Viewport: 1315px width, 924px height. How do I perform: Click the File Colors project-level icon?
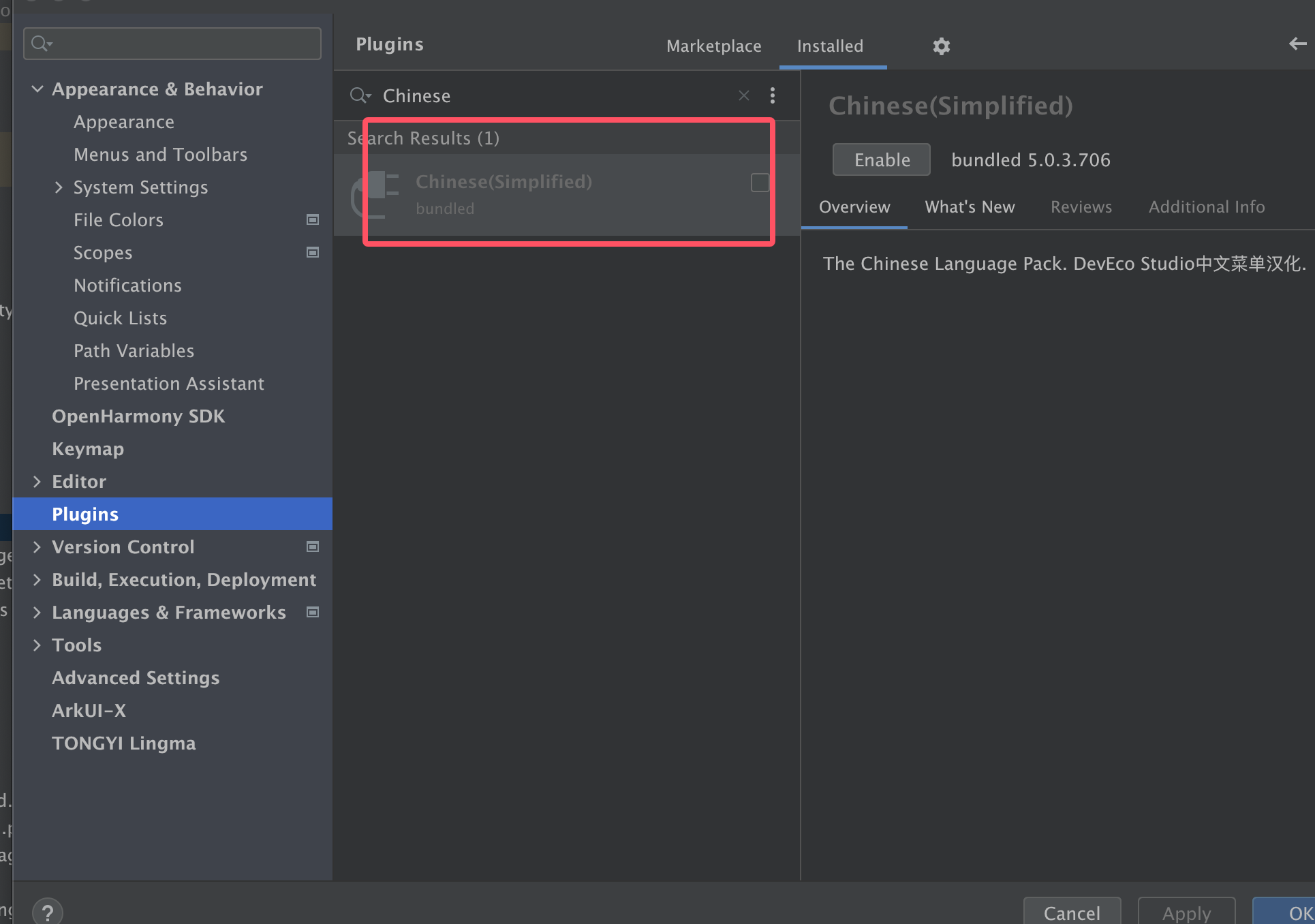coord(313,219)
